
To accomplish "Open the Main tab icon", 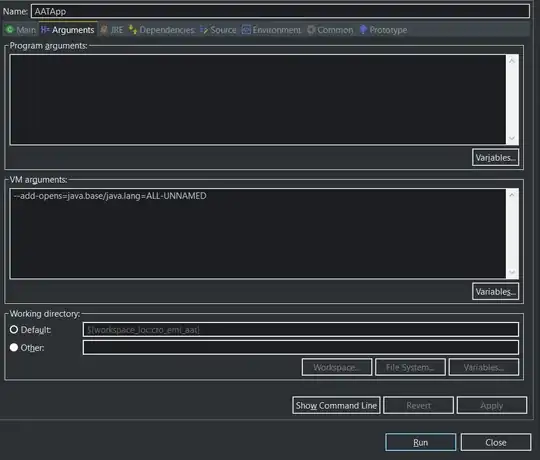I will coord(10,30).
